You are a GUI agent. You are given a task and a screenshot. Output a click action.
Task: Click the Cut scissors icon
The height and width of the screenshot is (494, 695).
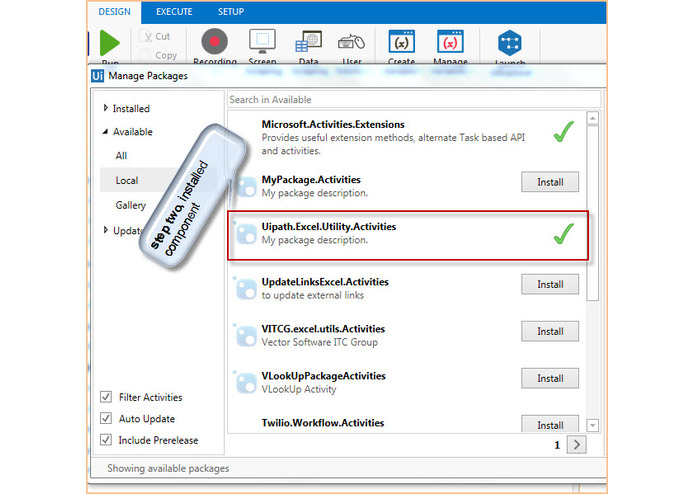(147, 36)
